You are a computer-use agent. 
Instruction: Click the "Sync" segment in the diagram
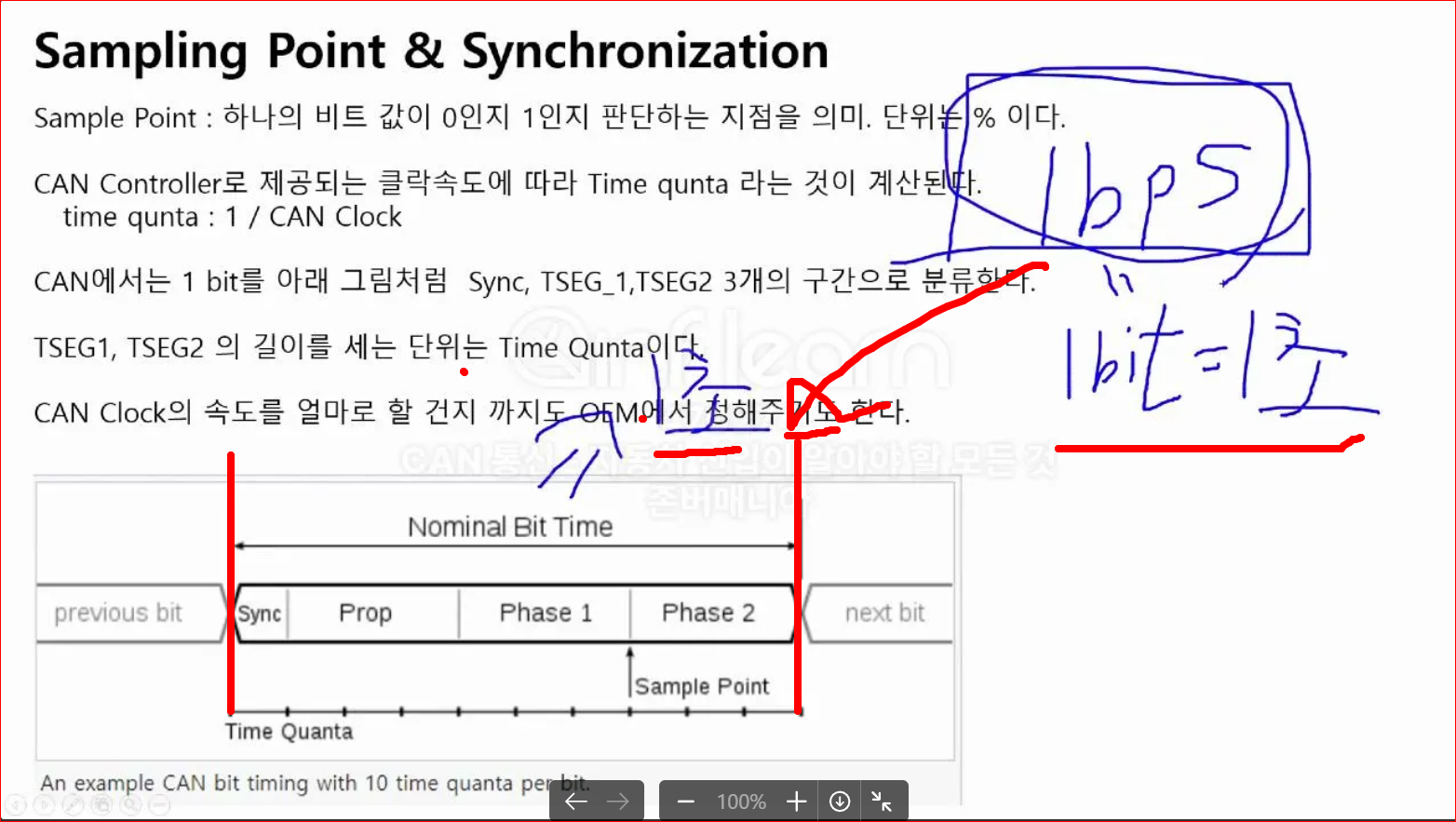[x=260, y=613]
